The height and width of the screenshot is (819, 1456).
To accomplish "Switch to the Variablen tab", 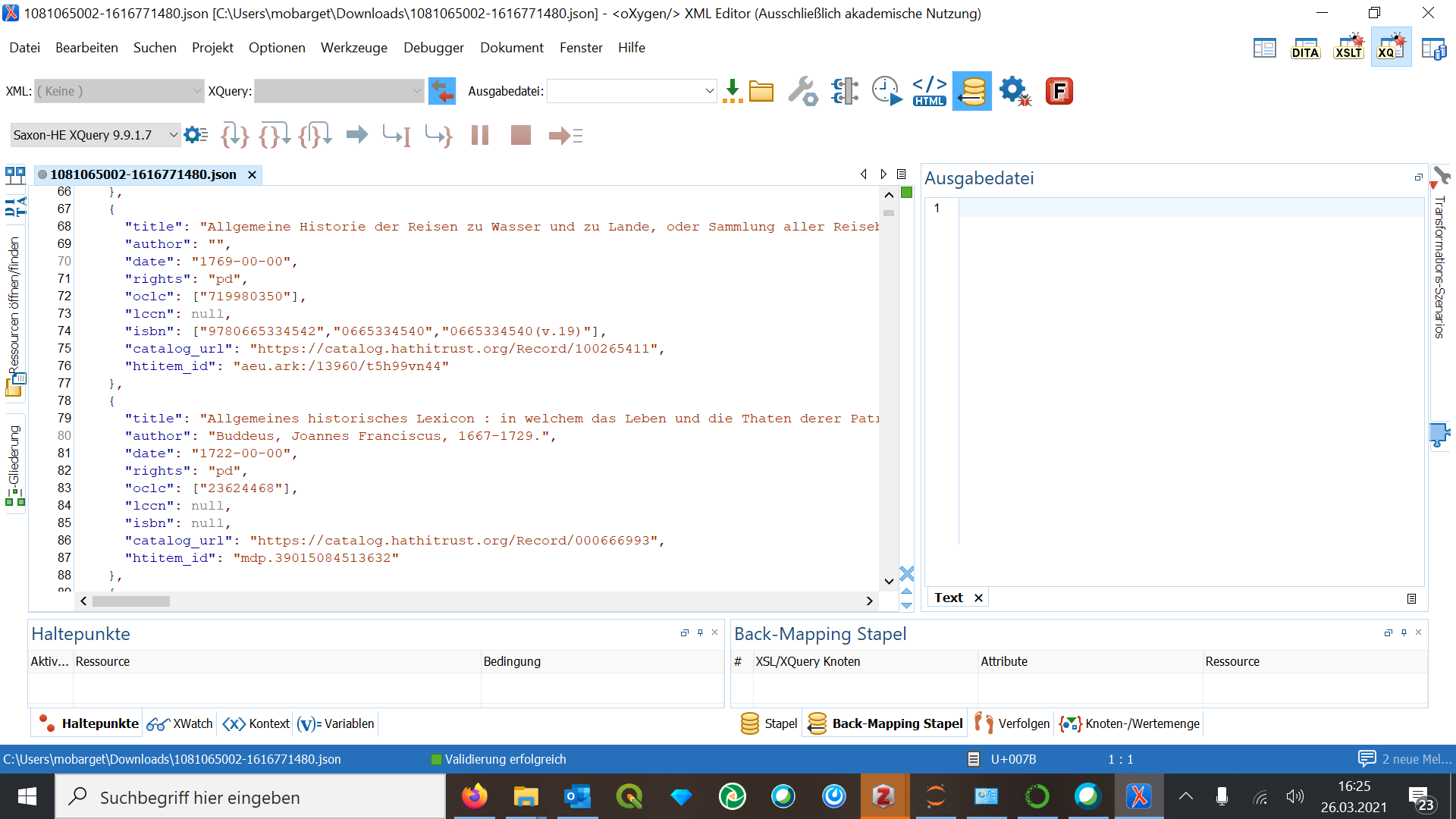I will [336, 723].
